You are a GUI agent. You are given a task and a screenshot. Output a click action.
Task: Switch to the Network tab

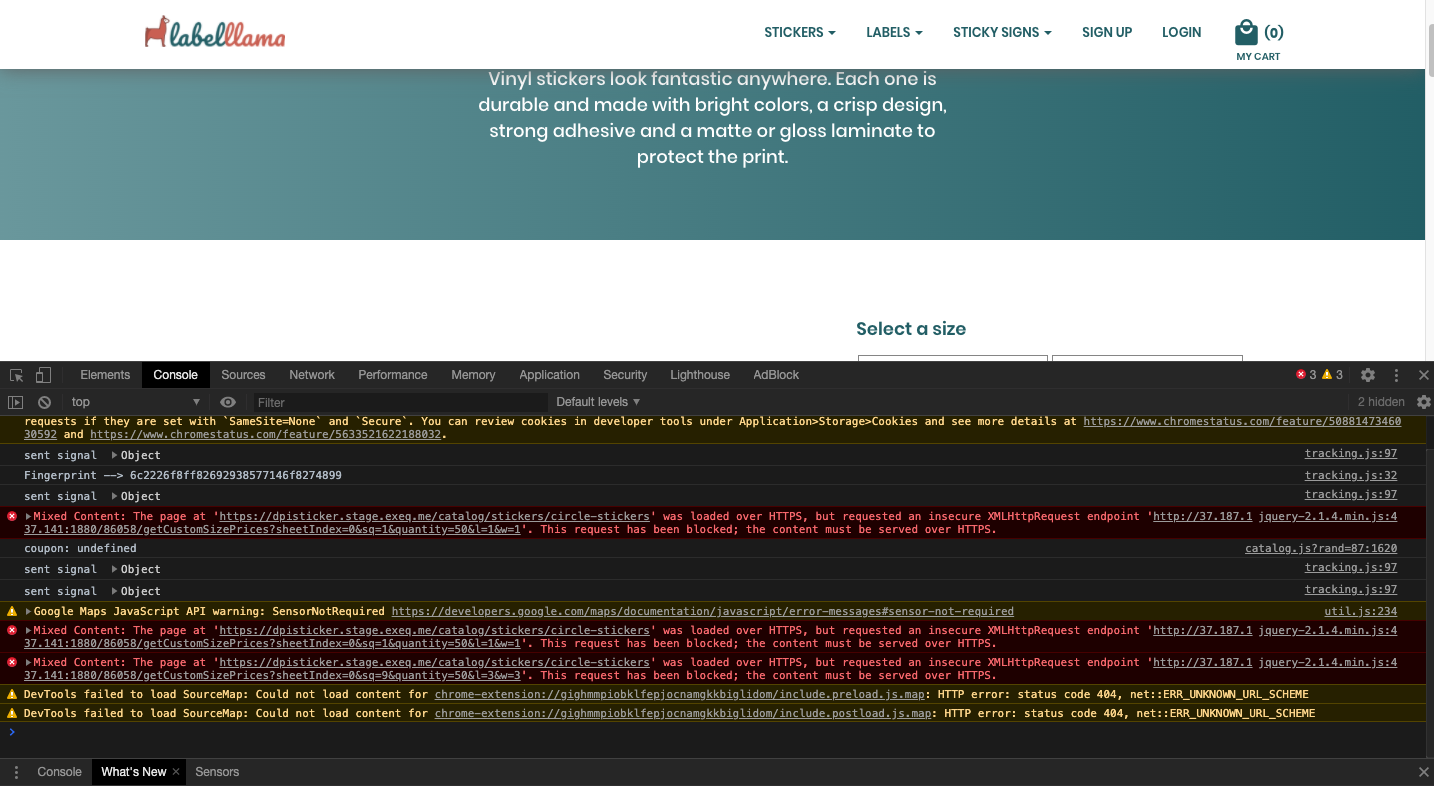tap(312, 375)
